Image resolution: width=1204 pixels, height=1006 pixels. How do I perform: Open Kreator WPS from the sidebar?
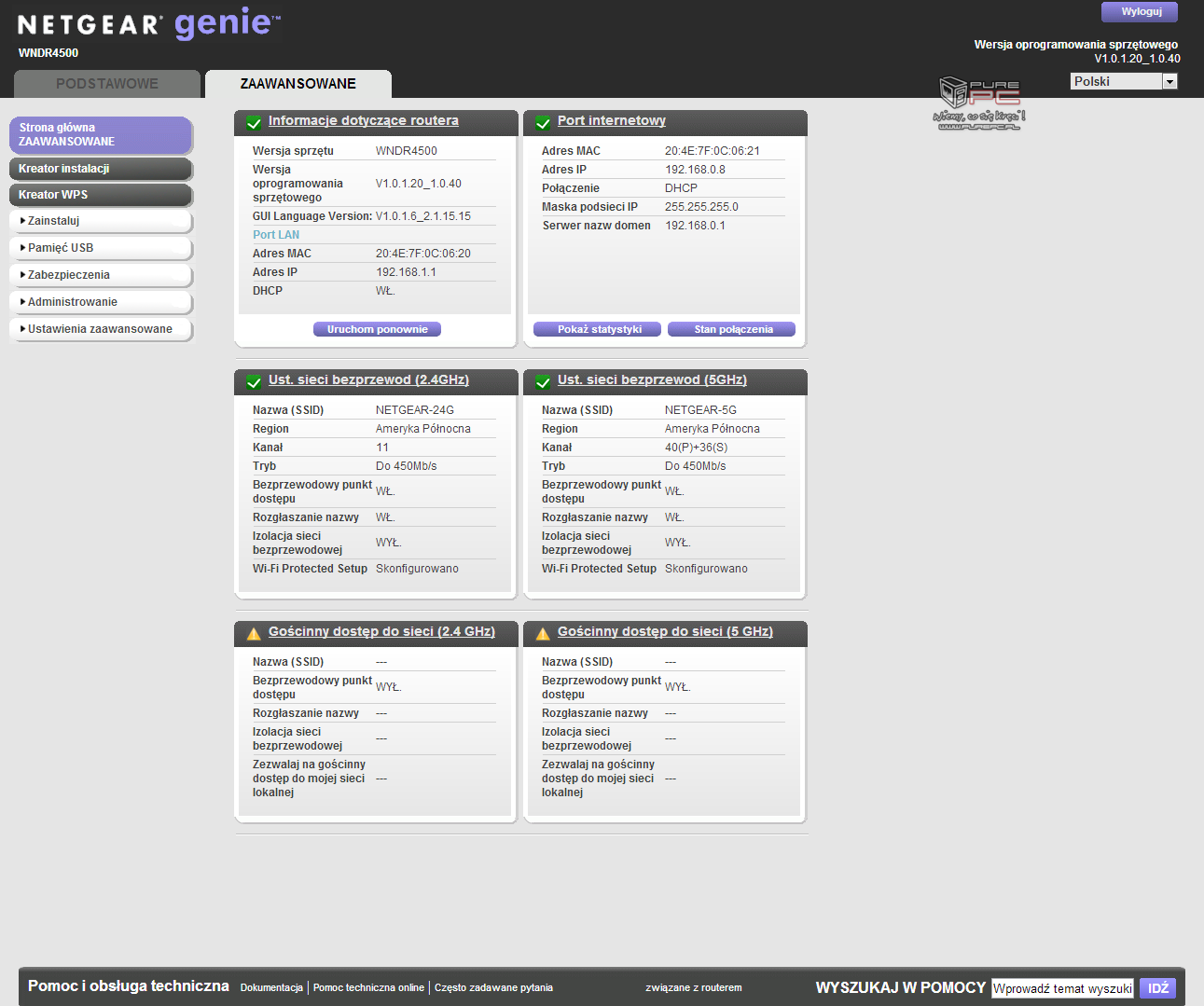(x=101, y=195)
